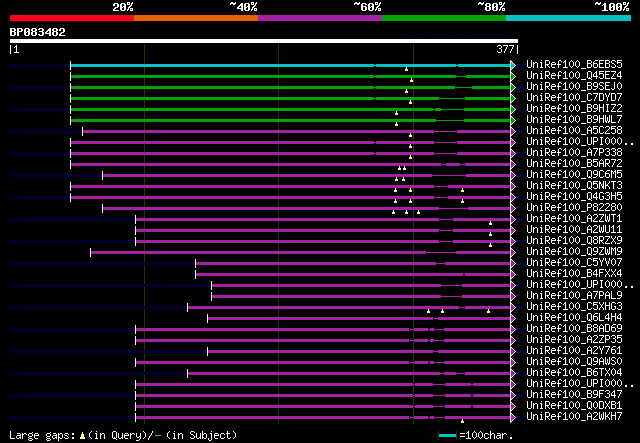Select the end arrowhead on the B9SEJ0 row
The width and height of the screenshot is (640, 443).
513,87
